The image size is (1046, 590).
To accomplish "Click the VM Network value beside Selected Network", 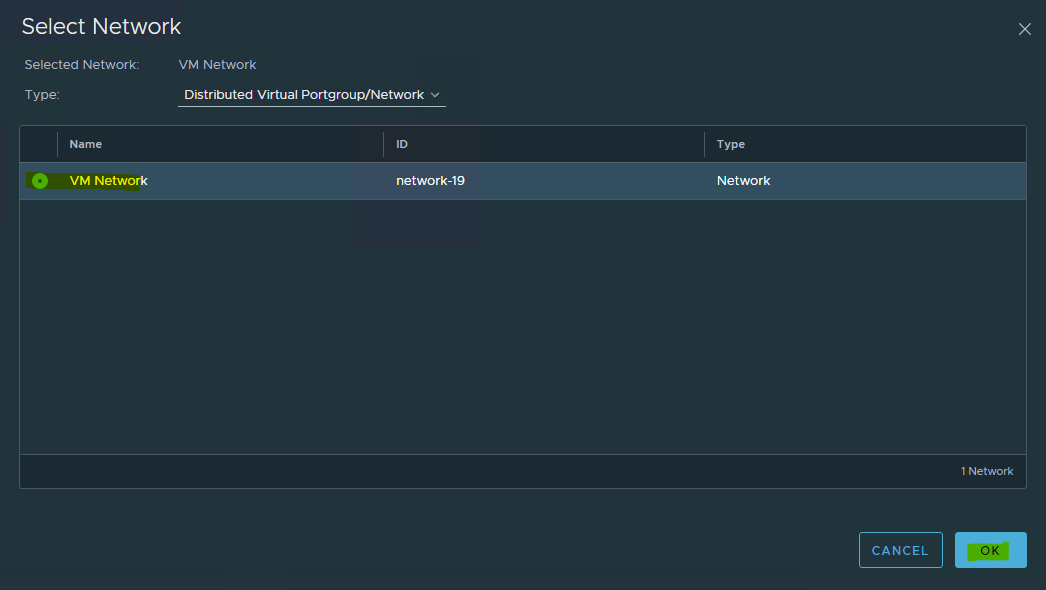I will tap(217, 65).
